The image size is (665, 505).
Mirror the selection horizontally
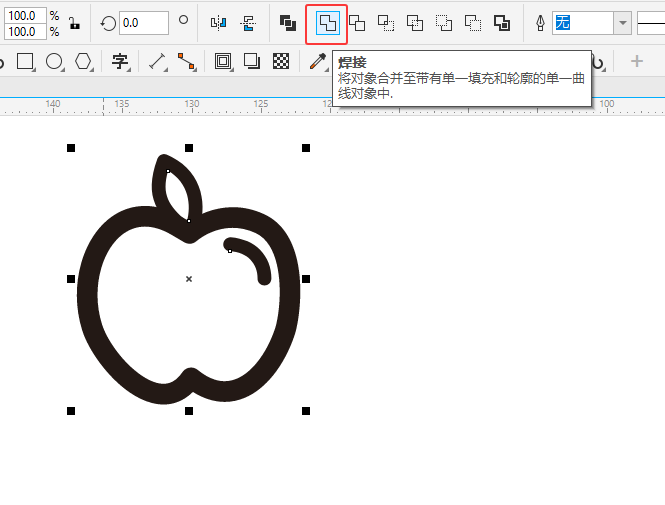(218, 23)
